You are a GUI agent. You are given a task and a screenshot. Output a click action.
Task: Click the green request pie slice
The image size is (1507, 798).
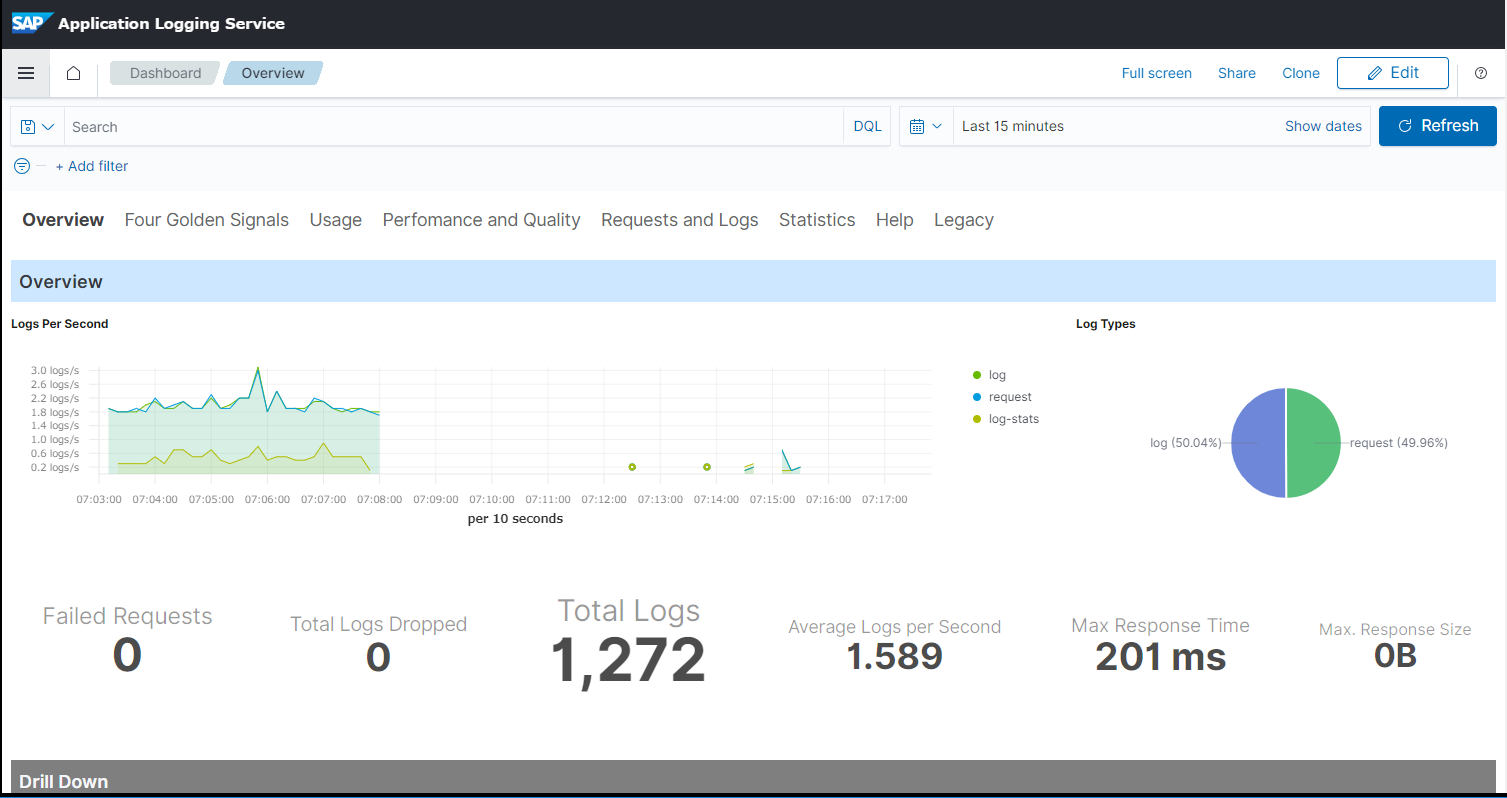point(1314,443)
